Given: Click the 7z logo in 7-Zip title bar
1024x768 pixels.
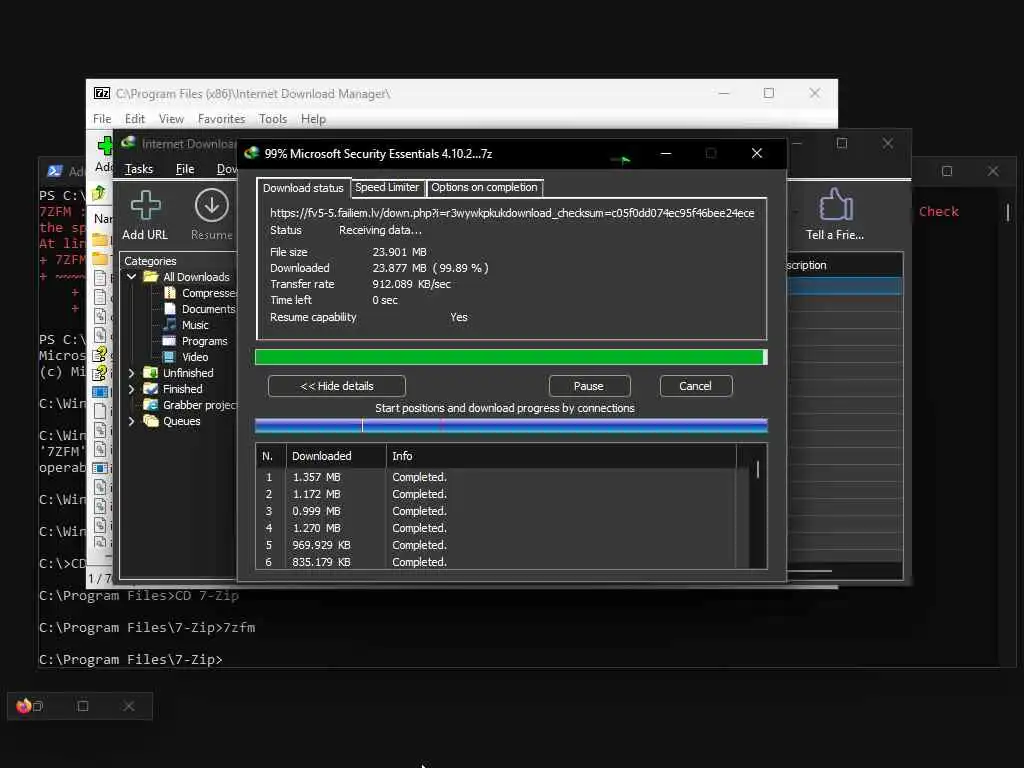Looking at the screenshot, I should (x=102, y=93).
